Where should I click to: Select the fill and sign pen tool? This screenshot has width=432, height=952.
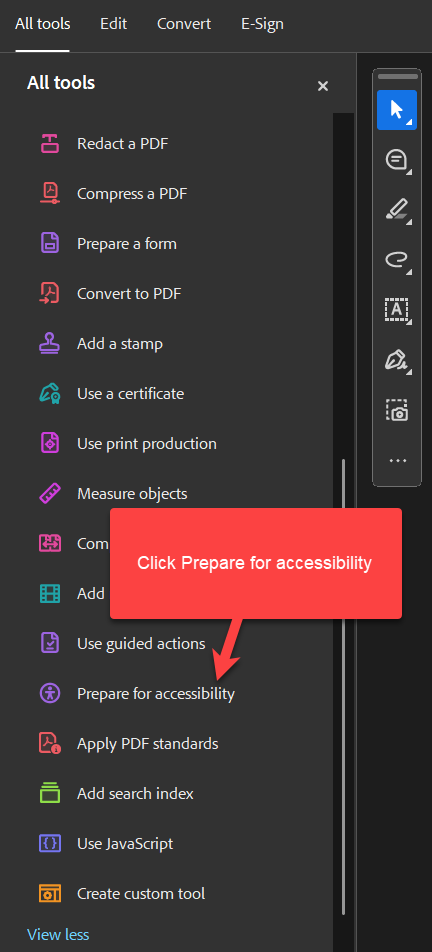tap(397, 360)
